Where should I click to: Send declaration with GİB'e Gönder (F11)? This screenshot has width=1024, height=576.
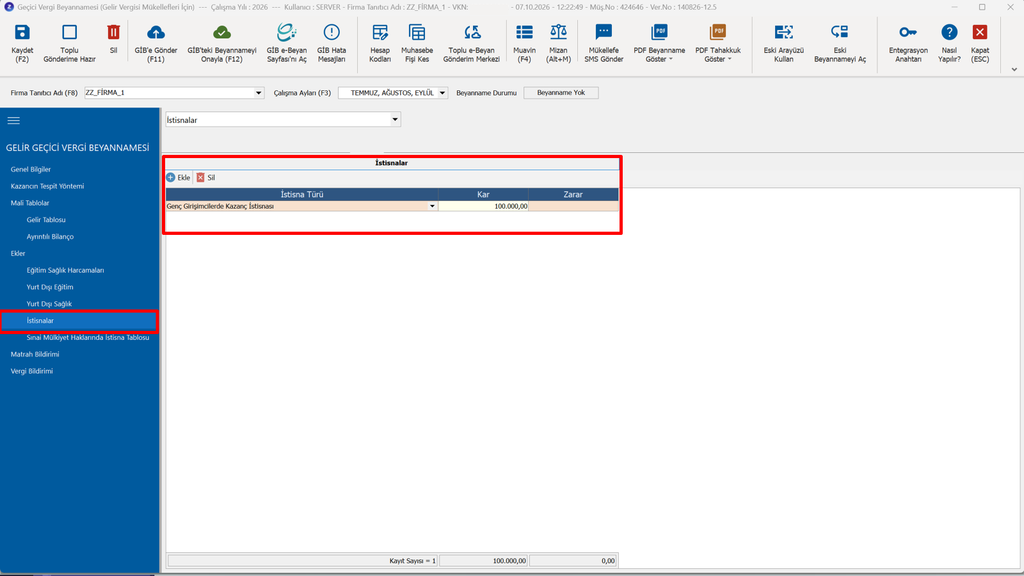pyautogui.click(x=156, y=33)
